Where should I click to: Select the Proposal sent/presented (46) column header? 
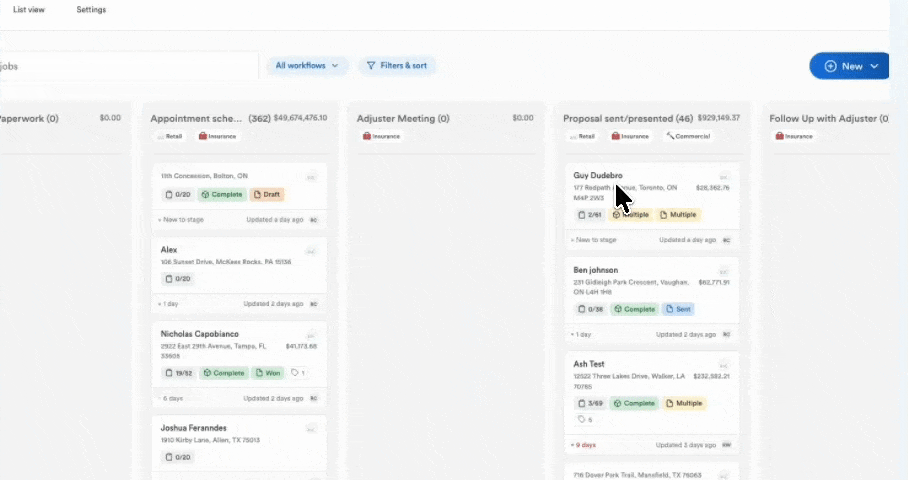pyautogui.click(x=628, y=118)
